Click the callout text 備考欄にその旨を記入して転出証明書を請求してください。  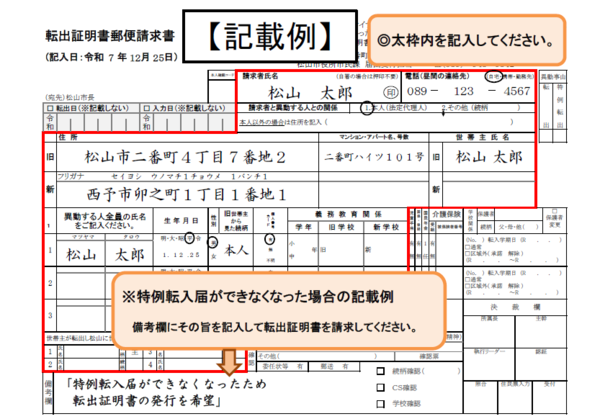click(274, 327)
